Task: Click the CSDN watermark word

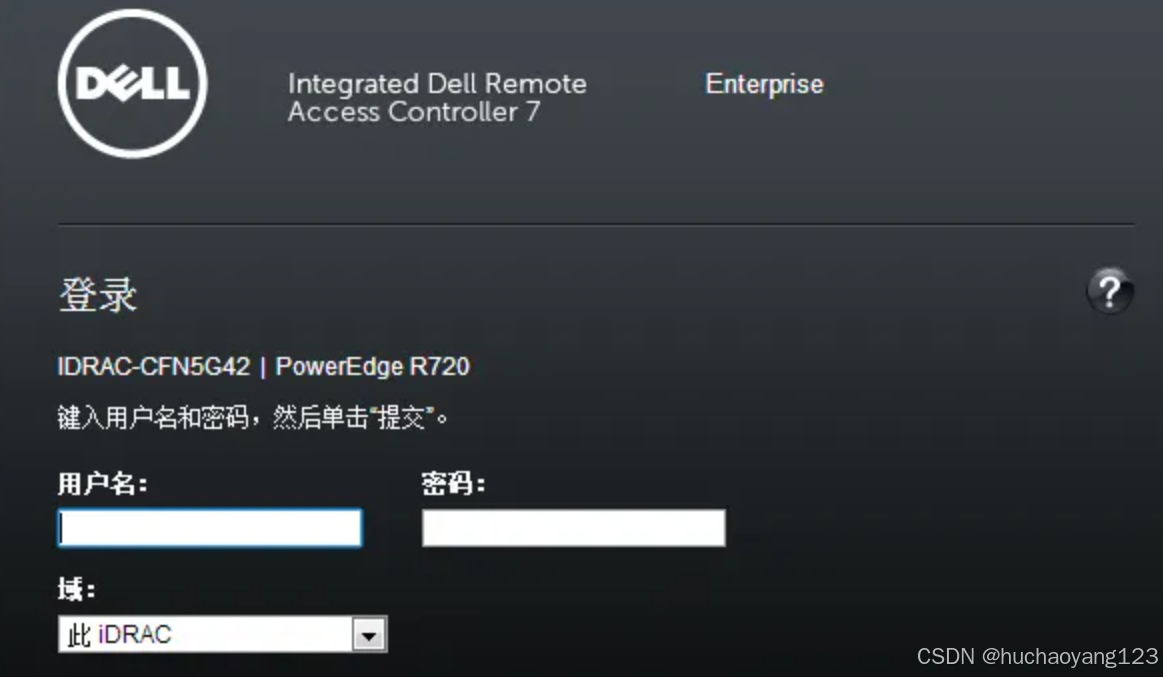Action: click(x=945, y=657)
